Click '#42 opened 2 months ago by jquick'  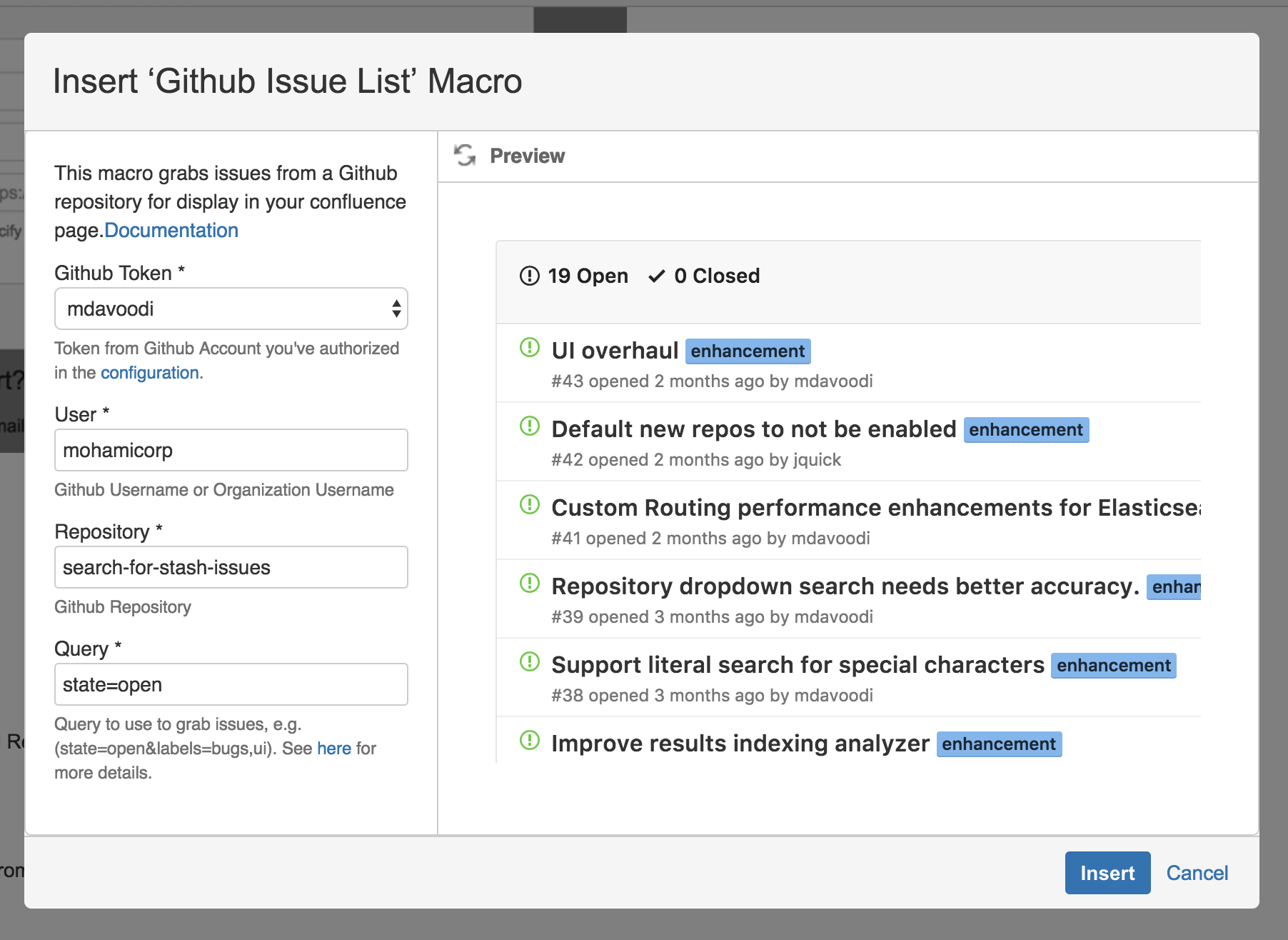tap(696, 460)
